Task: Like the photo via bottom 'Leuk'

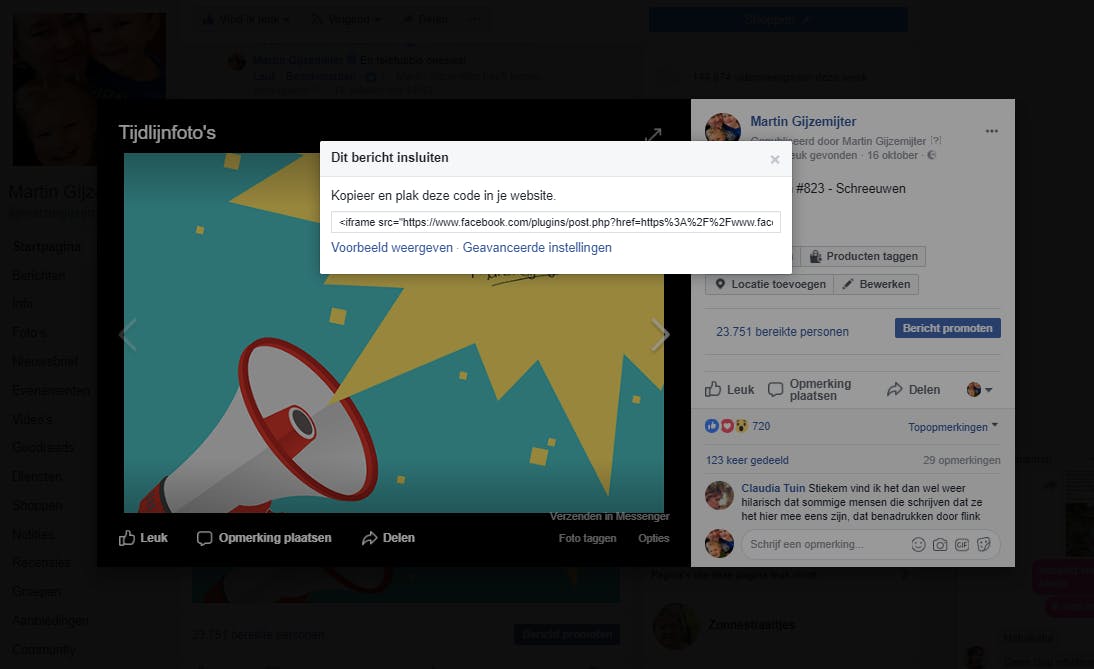Action: point(143,538)
